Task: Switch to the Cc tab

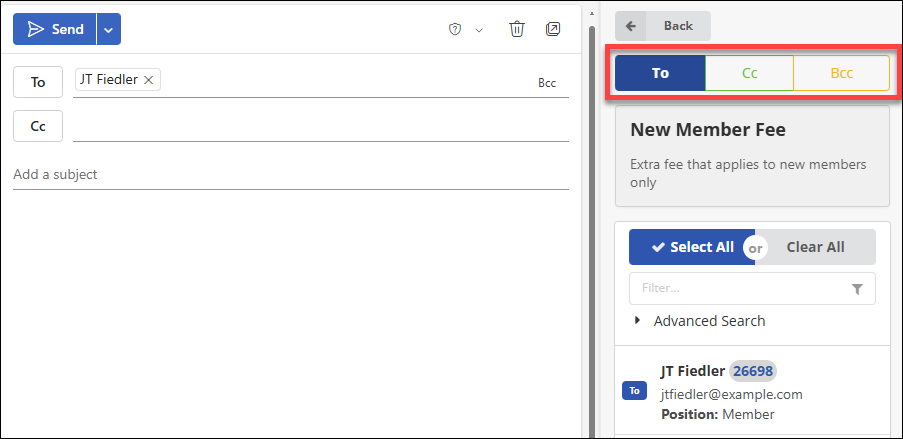Action: (x=749, y=73)
